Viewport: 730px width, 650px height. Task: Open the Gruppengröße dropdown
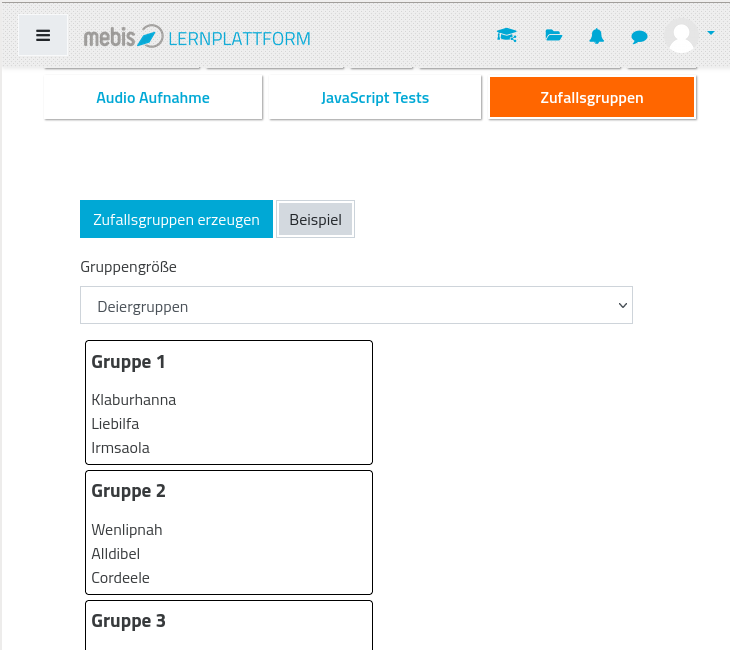pyautogui.click(x=356, y=306)
